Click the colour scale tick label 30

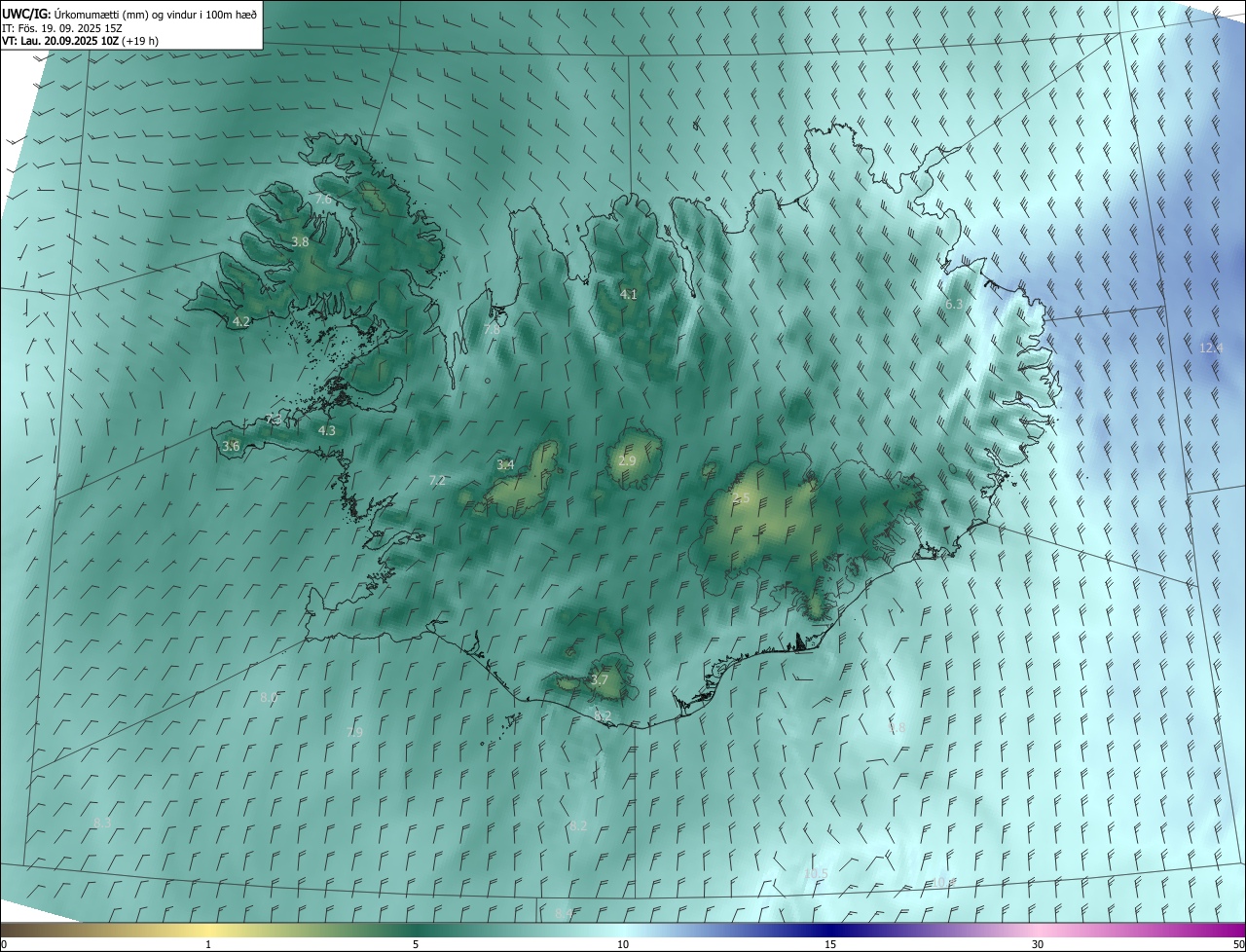tap(1038, 944)
